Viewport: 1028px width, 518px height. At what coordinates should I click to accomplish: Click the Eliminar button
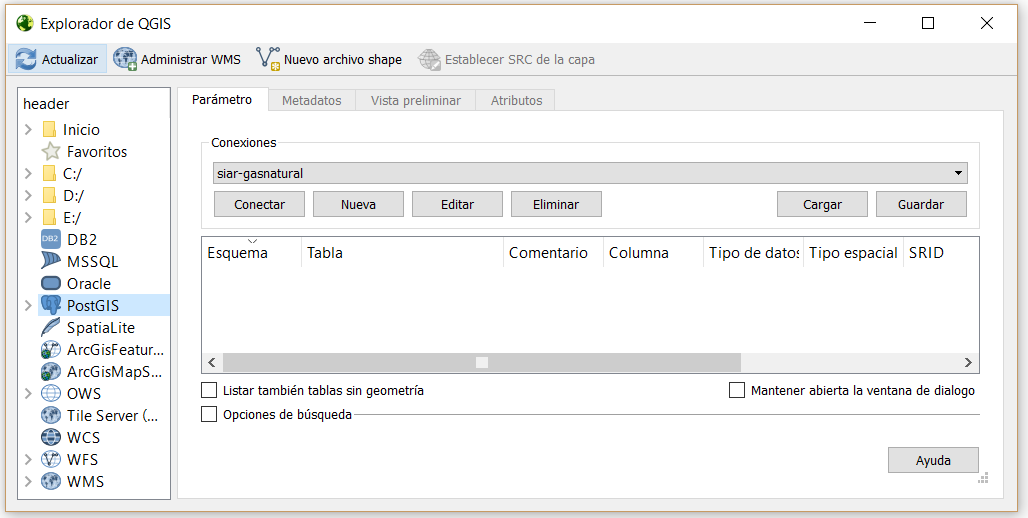coord(557,205)
